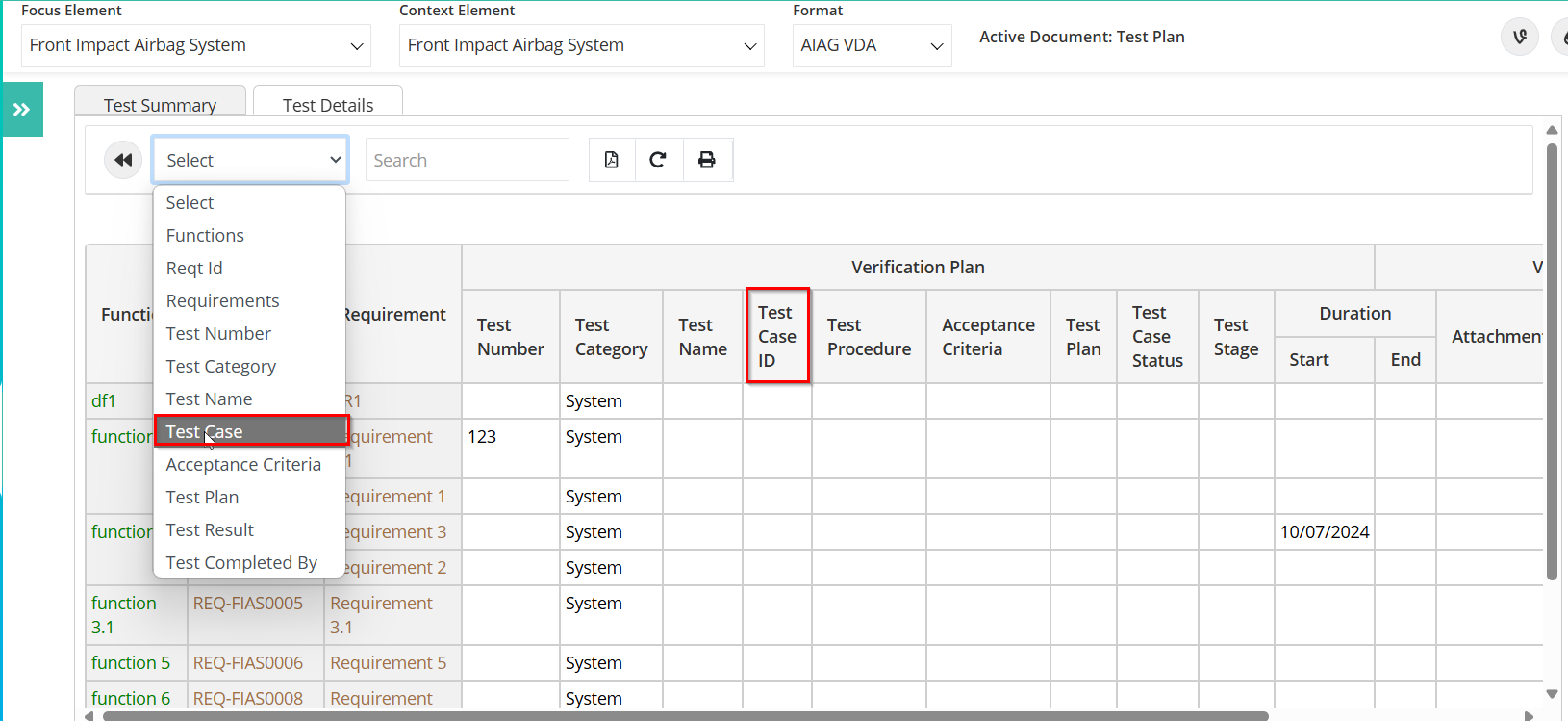Click the Acceptance Criteria column header

click(x=989, y=337)
